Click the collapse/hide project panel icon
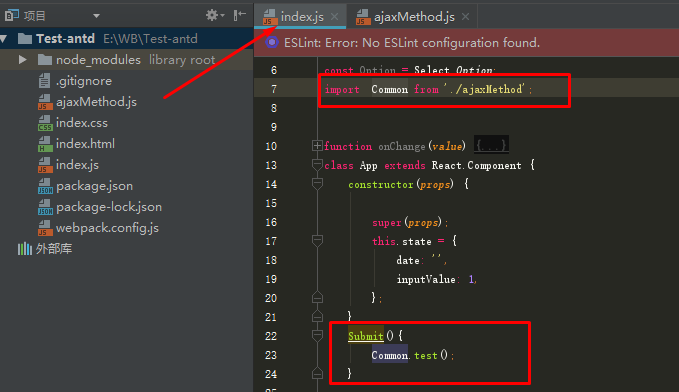 click(239, 16)
